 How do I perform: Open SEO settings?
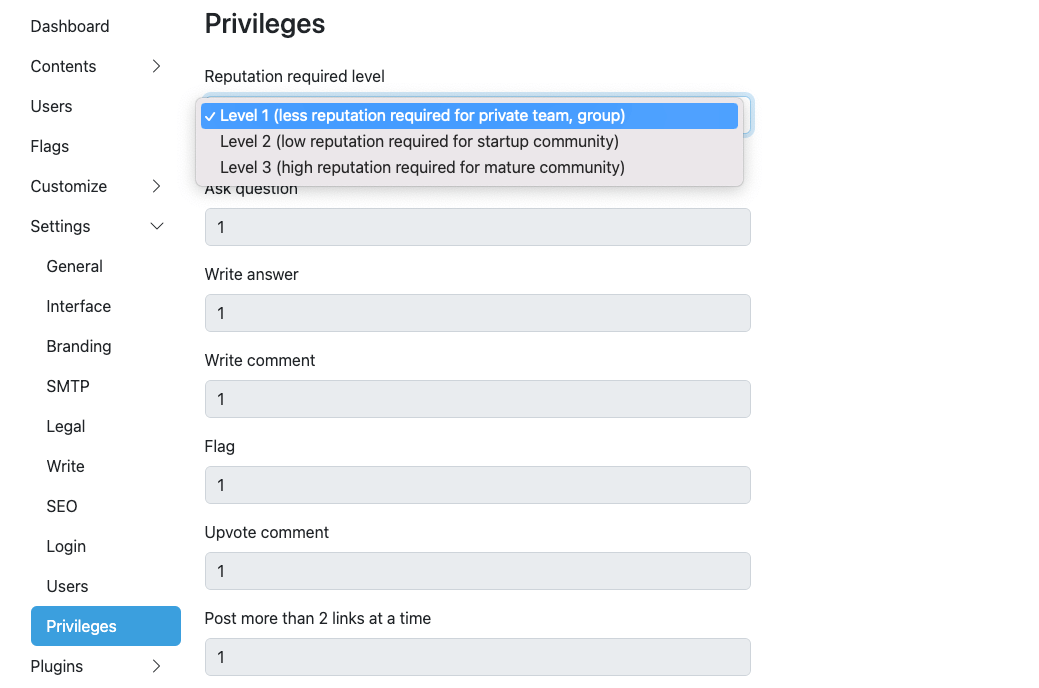coord(62,506)
